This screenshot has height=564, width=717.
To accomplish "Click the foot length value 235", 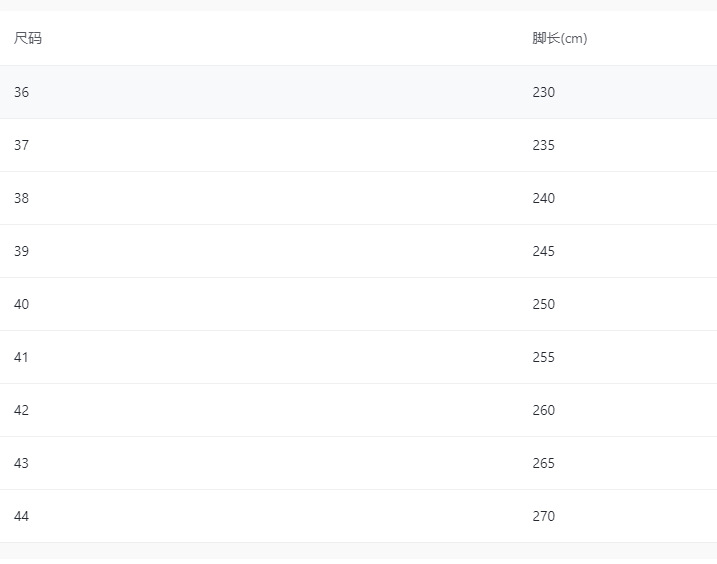I will tap(544, 145).
